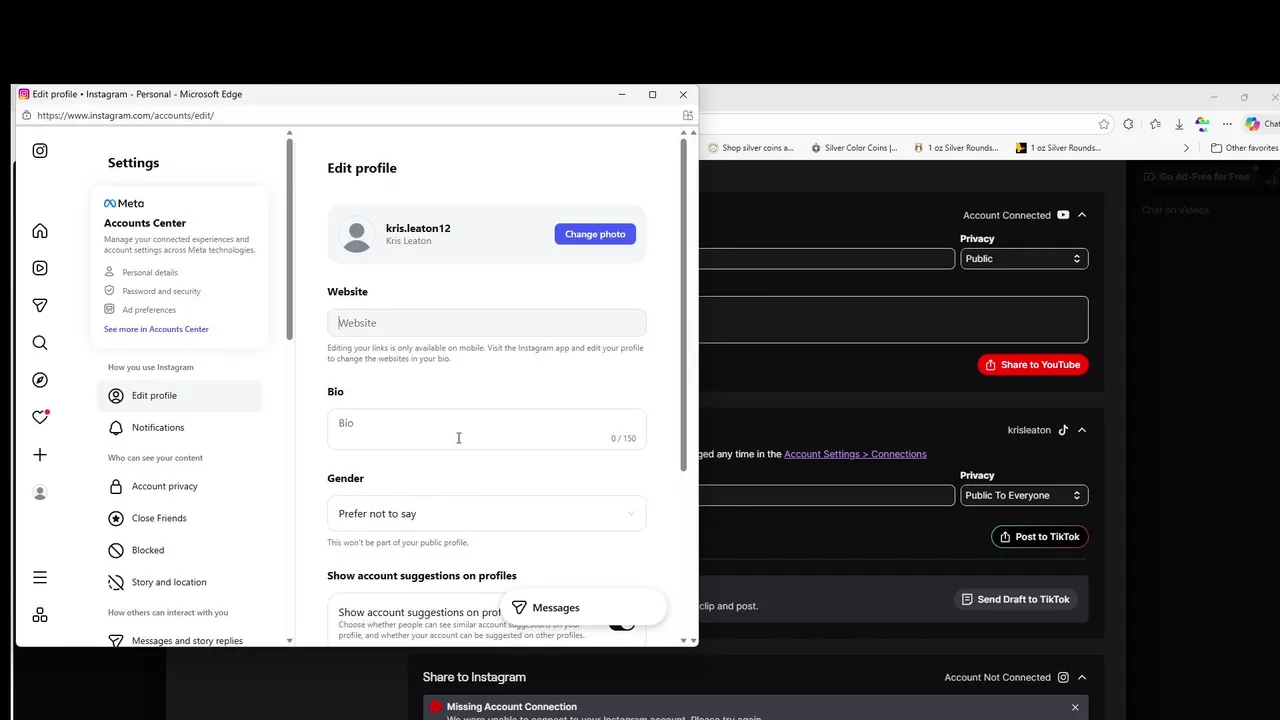Toggle Show account suggestions on profiles switch
Viewport: 1280px width, 720px height.
coord(622,624)
